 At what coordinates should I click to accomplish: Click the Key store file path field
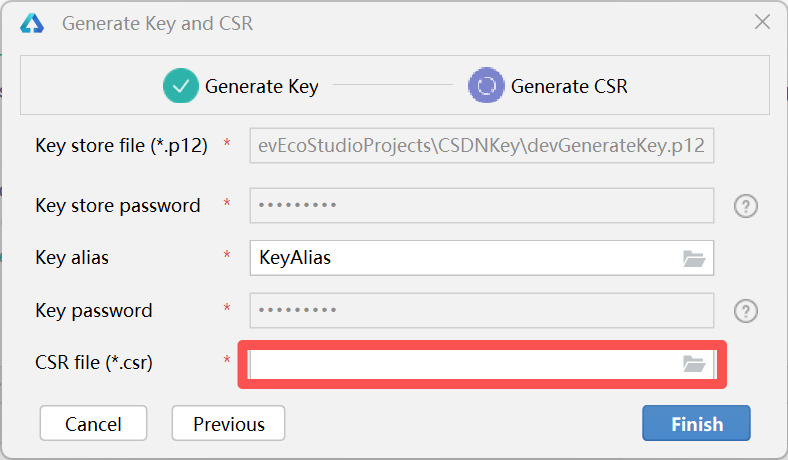click(x=481, y=146)
